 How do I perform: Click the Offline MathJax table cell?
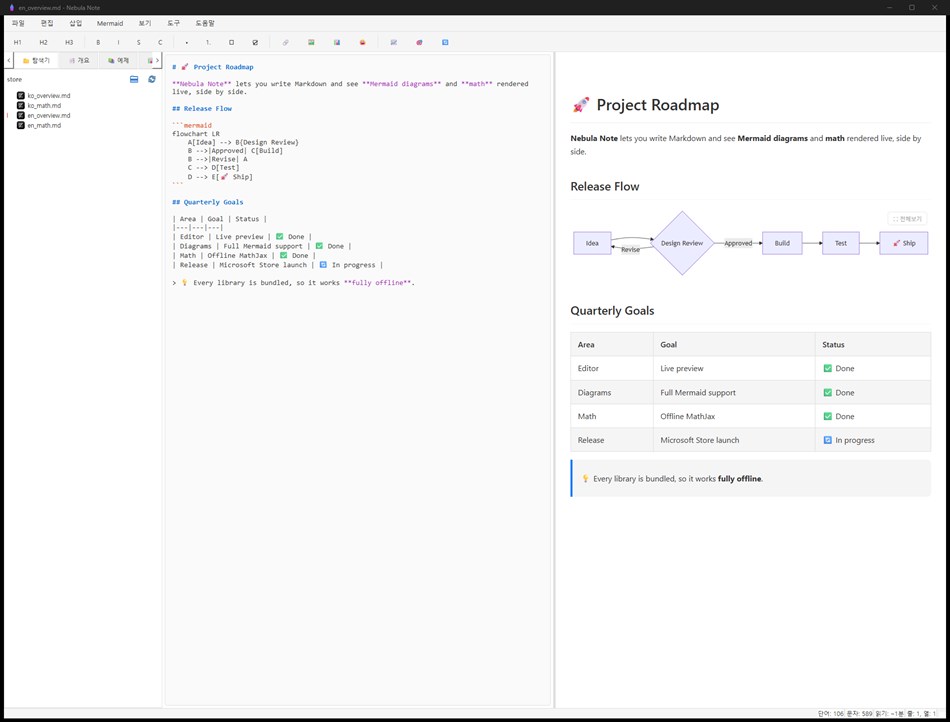[734, 416]
